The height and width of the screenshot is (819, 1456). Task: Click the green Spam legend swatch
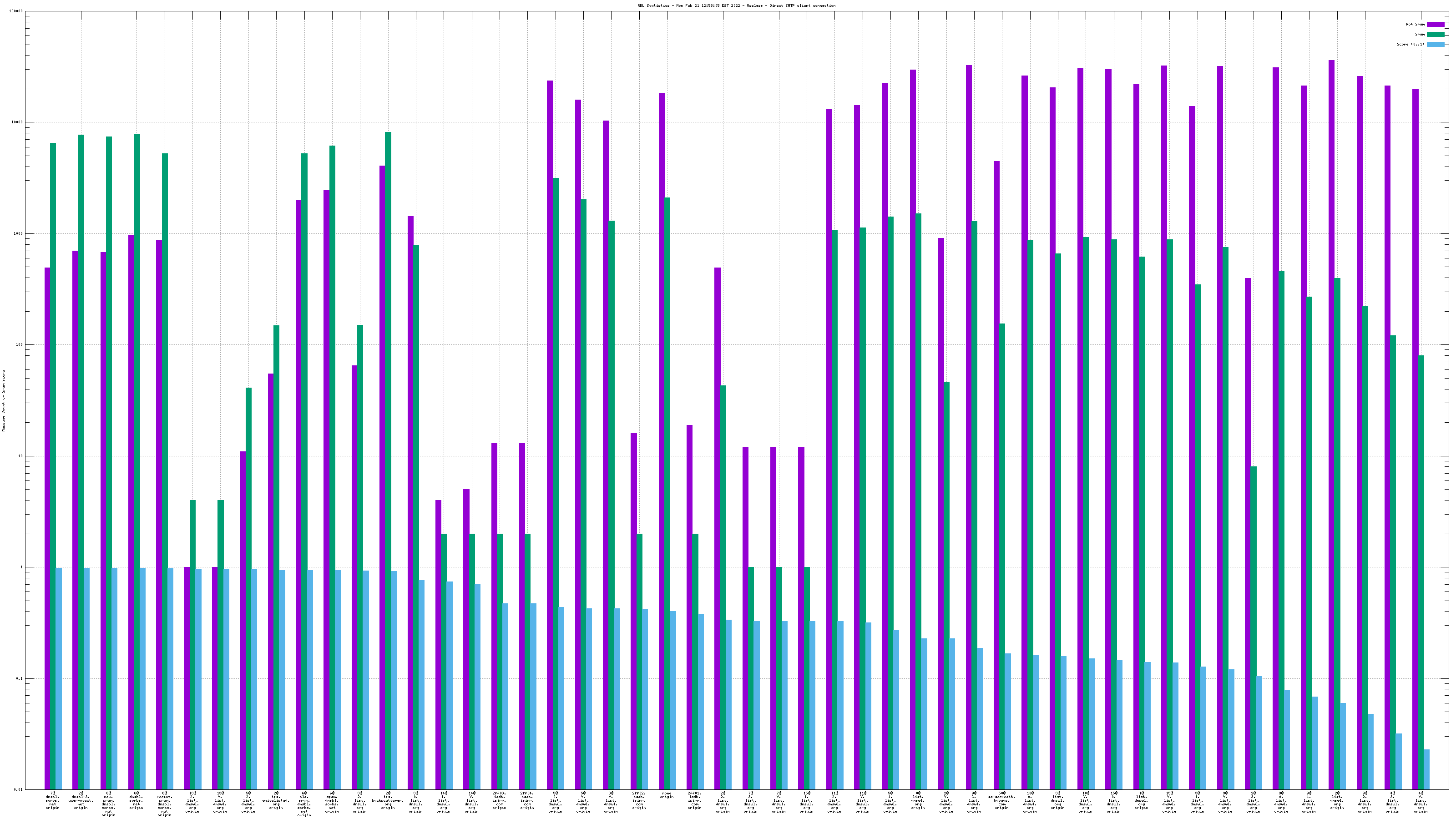(x=1435, y=35)
